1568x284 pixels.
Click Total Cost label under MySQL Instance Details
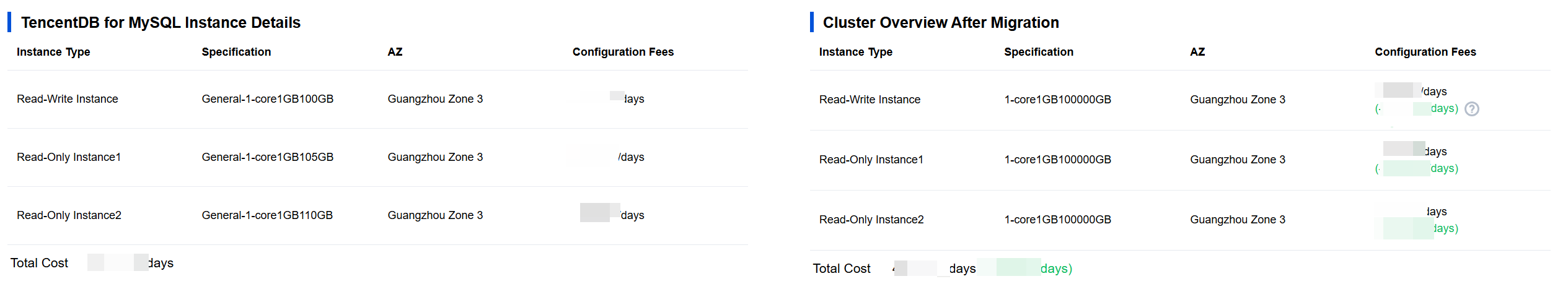(x=39, y=263)
